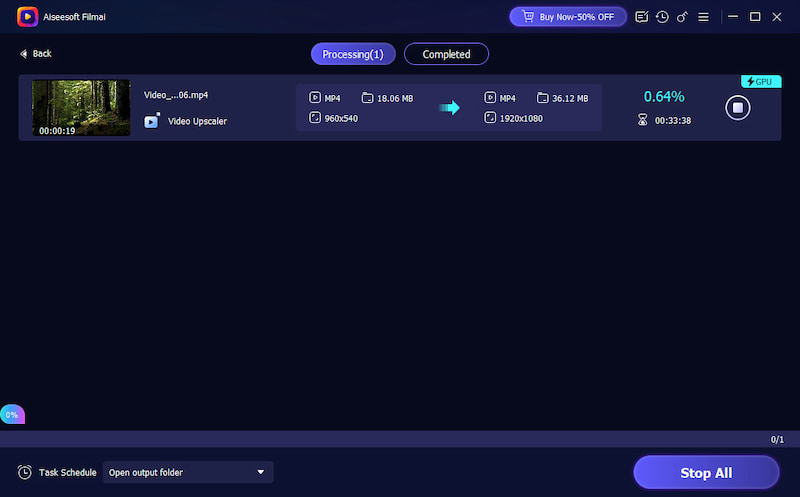
Task: Click the Aiseesoft Filmai logo
Action: click(27, 17)
